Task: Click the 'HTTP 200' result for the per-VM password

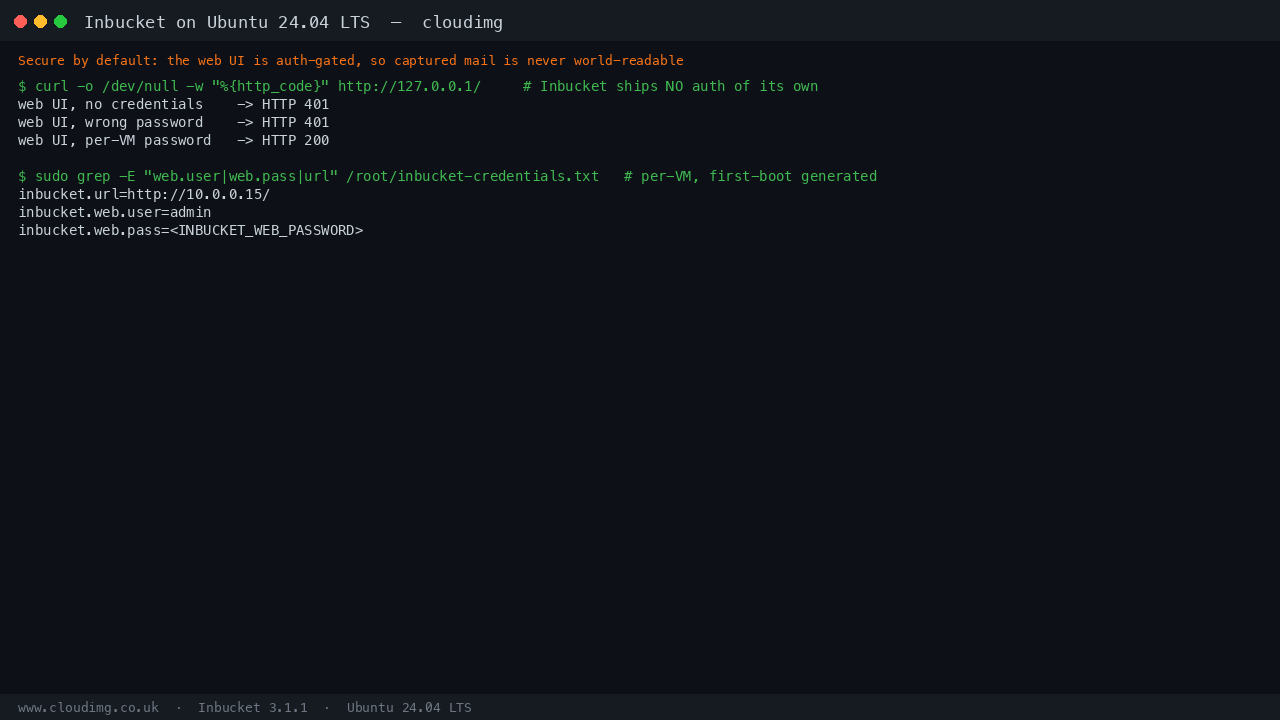Action: 296,141
